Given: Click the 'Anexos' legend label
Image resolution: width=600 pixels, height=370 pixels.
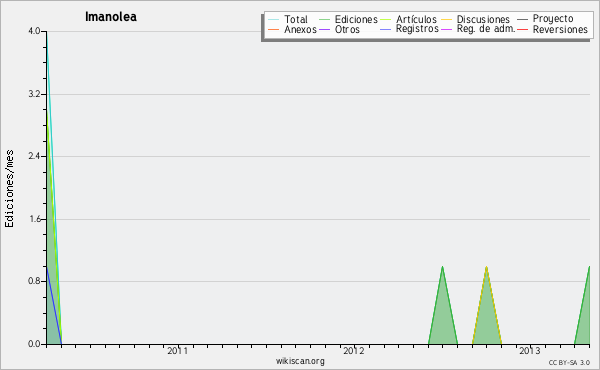Looking at the screenshot, I should [x=300, y=30].
